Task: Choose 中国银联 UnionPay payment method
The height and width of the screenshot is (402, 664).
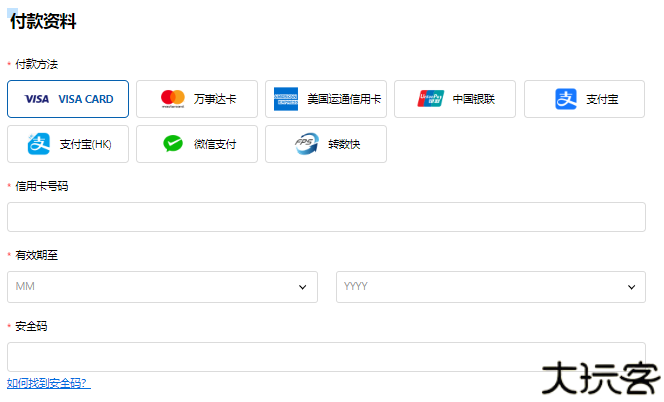Action: 455,99
